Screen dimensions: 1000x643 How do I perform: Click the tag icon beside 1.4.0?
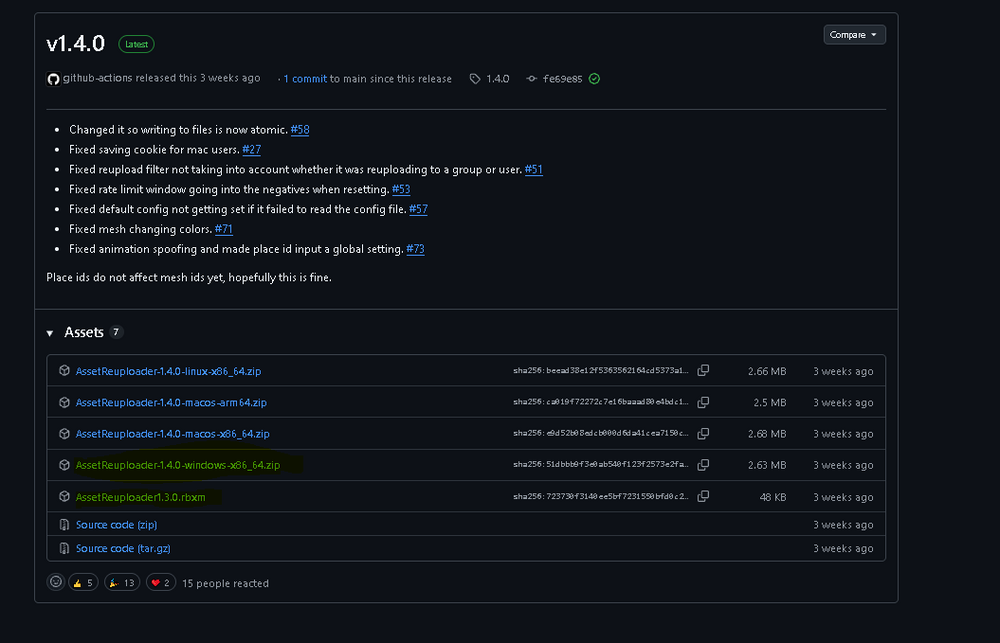pos(474,79)
